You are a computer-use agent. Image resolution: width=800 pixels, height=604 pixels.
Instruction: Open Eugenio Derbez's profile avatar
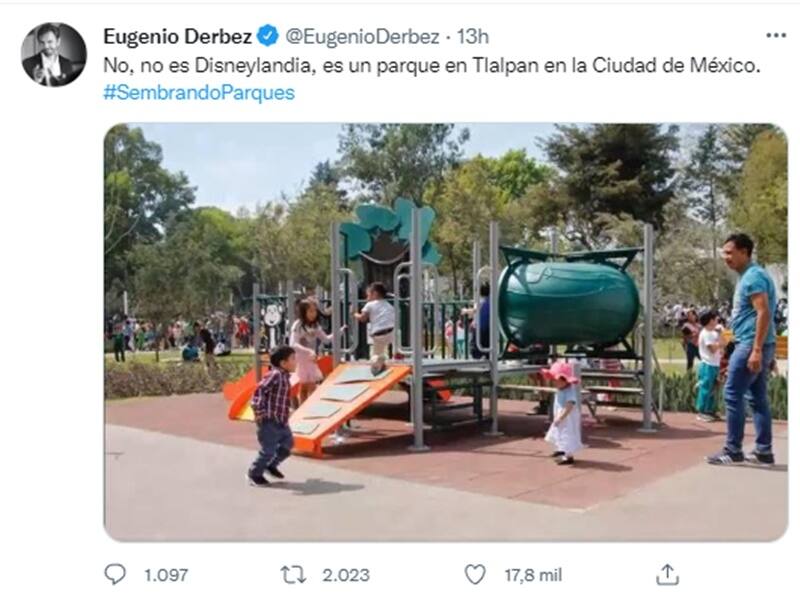pyautogui.click(x=54, y=55)
